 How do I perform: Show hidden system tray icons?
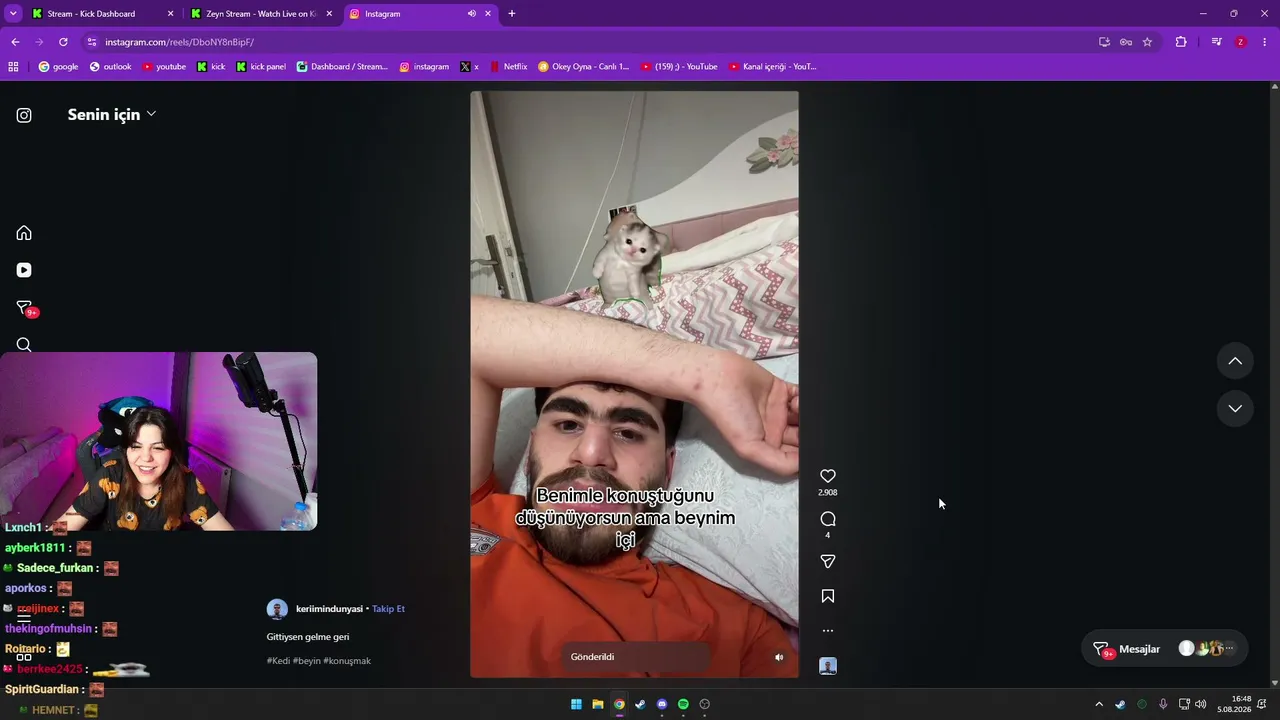tap(1099, 704)
